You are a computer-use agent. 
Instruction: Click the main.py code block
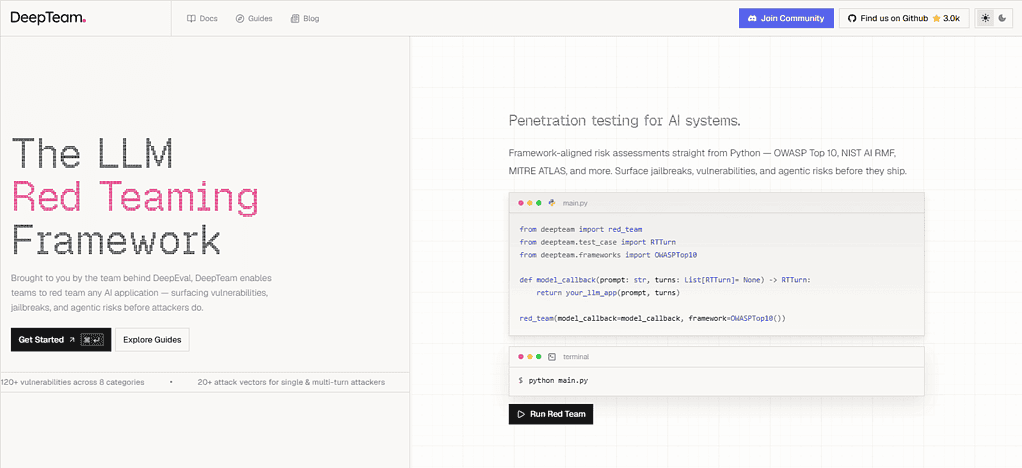(x=716, y=274)
